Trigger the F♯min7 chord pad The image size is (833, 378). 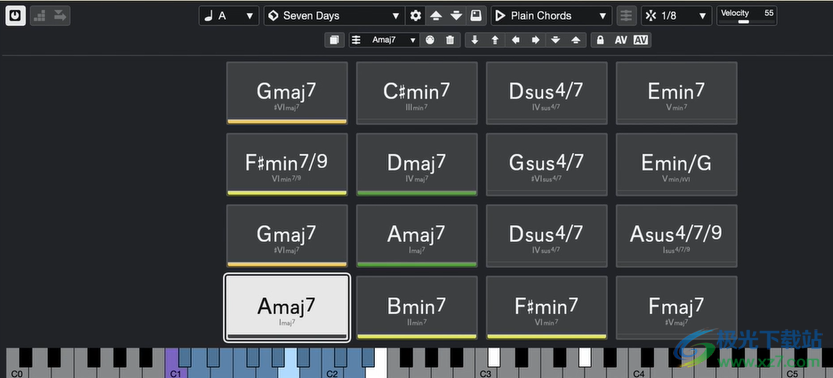point(547,307)
